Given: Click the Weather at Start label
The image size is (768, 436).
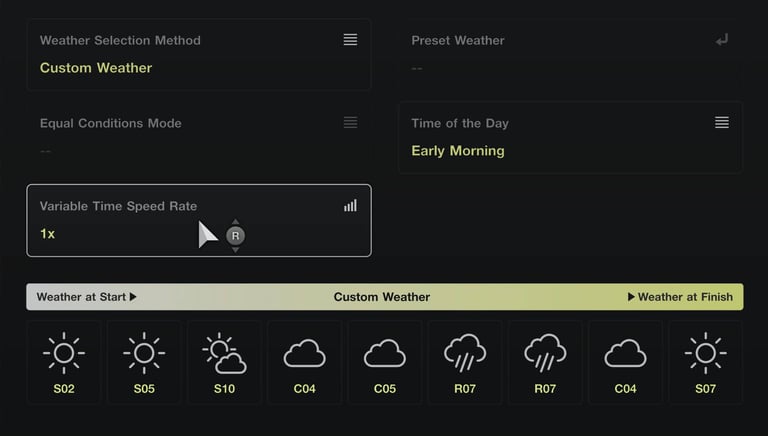Looking at the screenshot, I should [86, 297].
